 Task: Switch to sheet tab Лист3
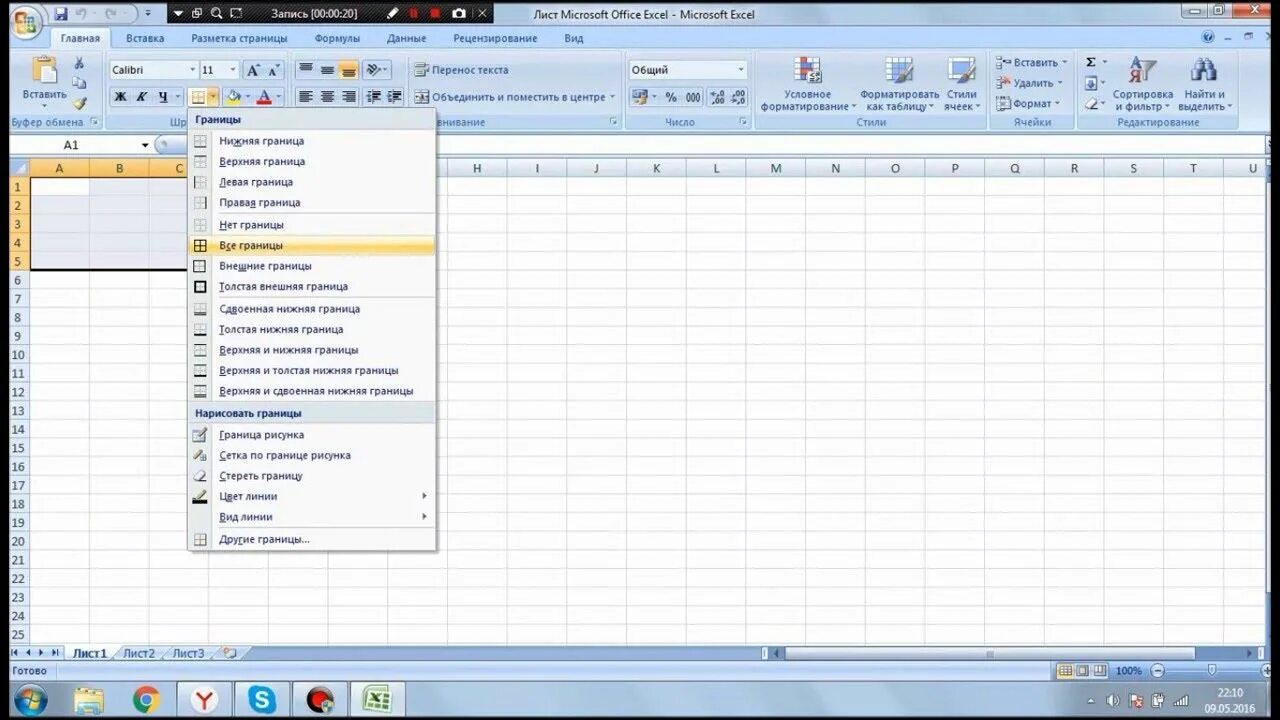click(188, 653)
